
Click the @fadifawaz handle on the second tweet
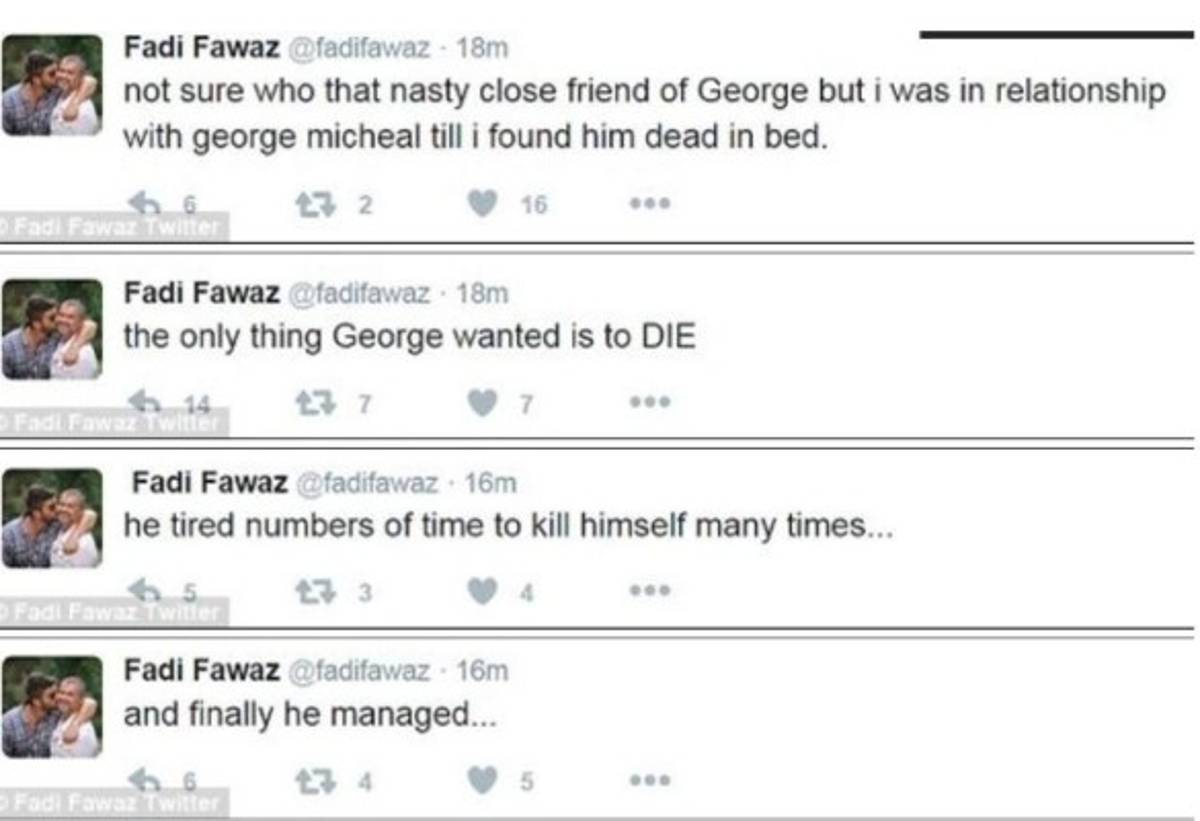coord(360,294)
